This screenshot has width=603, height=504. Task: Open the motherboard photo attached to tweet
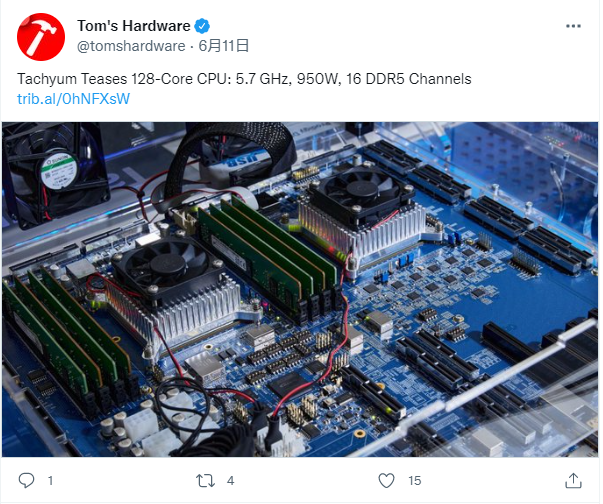pos(300,289)
